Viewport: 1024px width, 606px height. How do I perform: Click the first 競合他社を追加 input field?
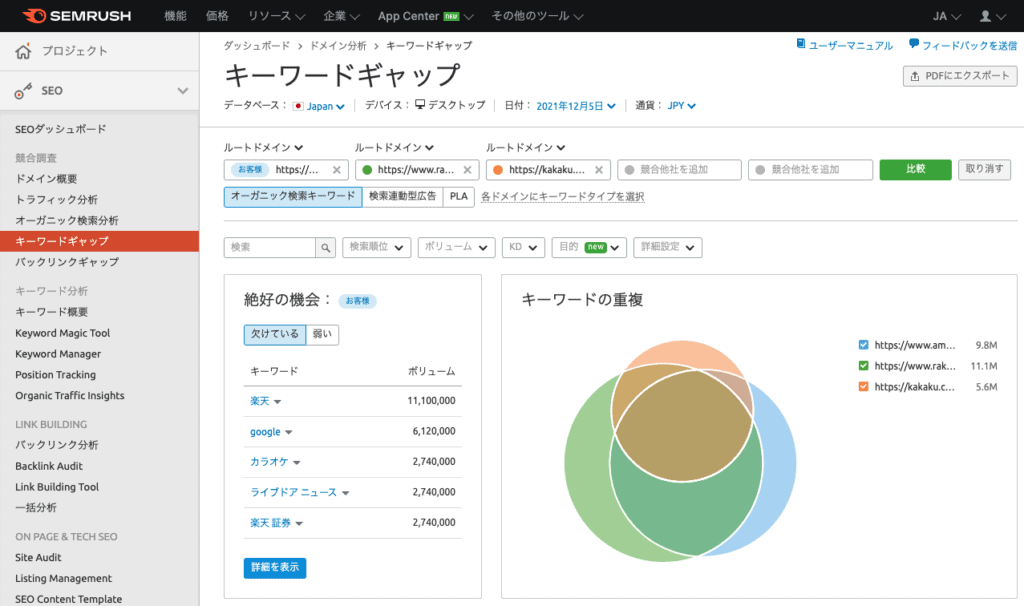pos(679,170)
